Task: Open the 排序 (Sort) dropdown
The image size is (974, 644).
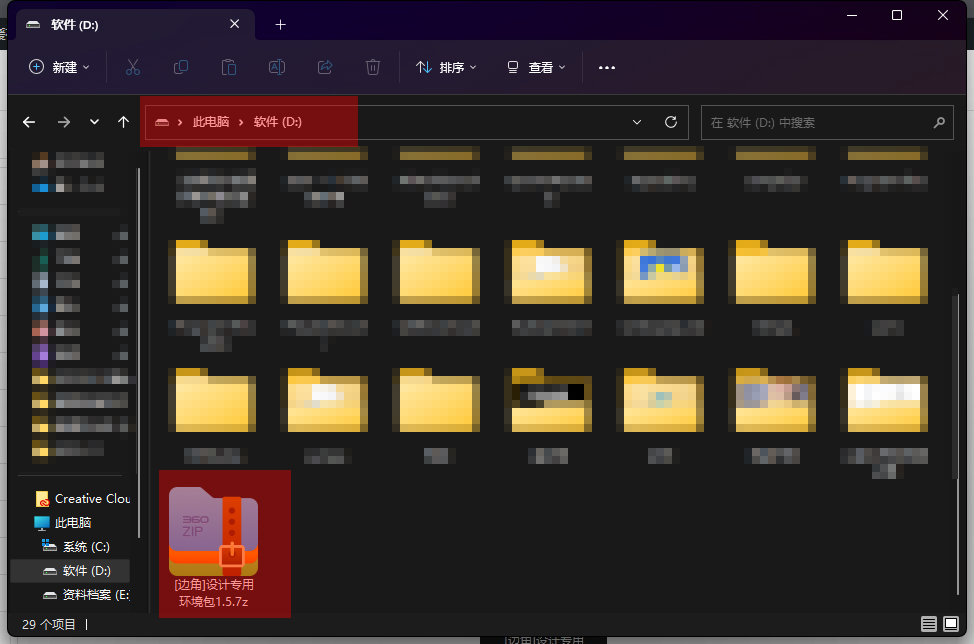Action: [446, 67]
